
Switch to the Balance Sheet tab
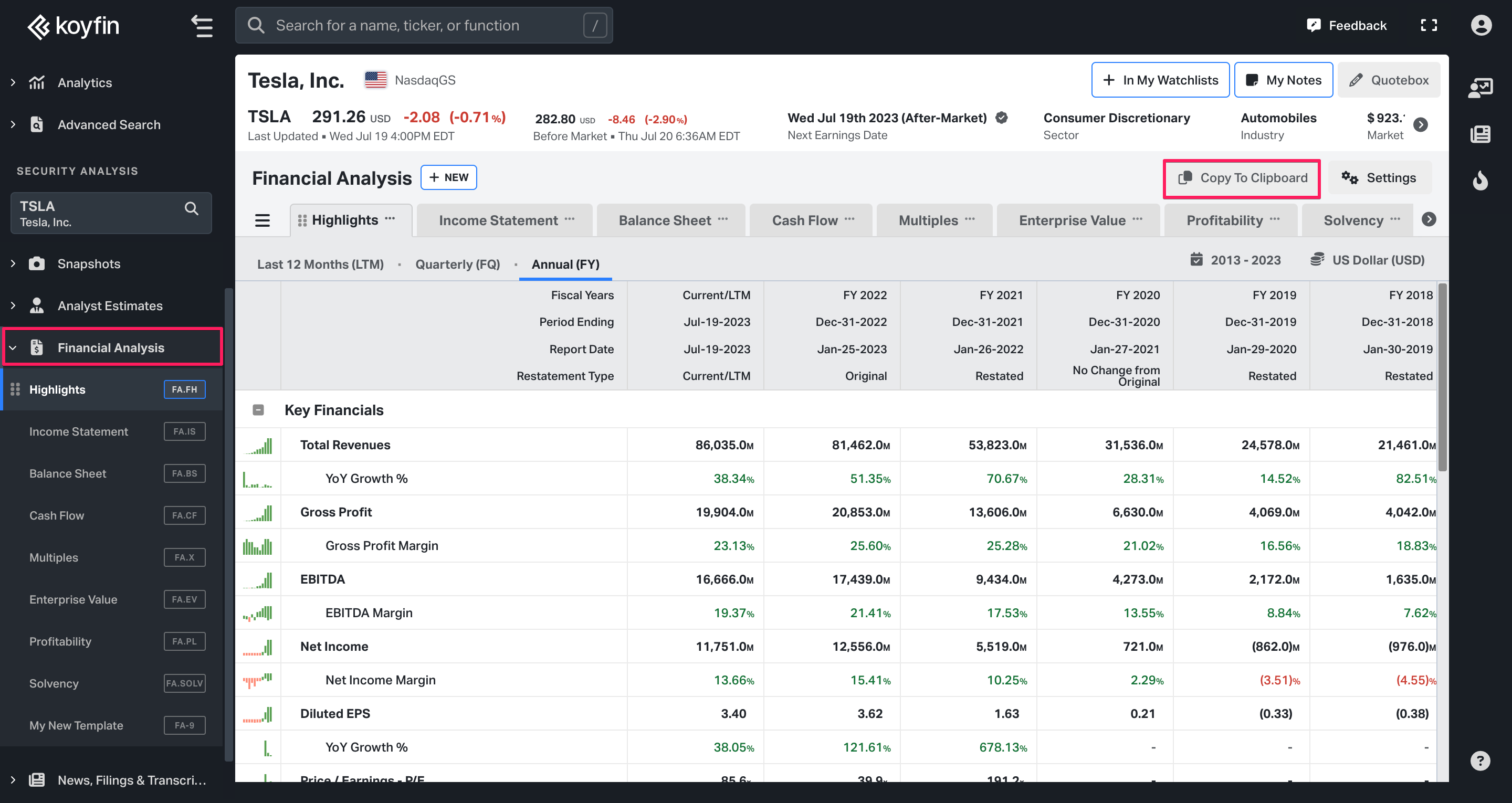pos(665,221)
